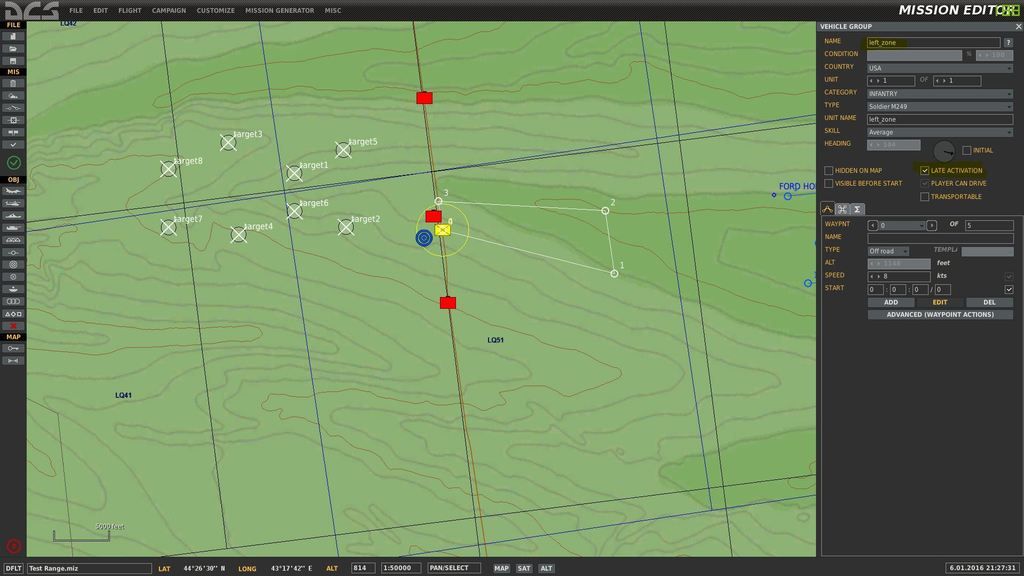Image resolution: width=1024 pixels, height=576 pixels.
Task: Enable the Hidden on Map checkbox
Action: pyautogui.click(x=828, y=171)
